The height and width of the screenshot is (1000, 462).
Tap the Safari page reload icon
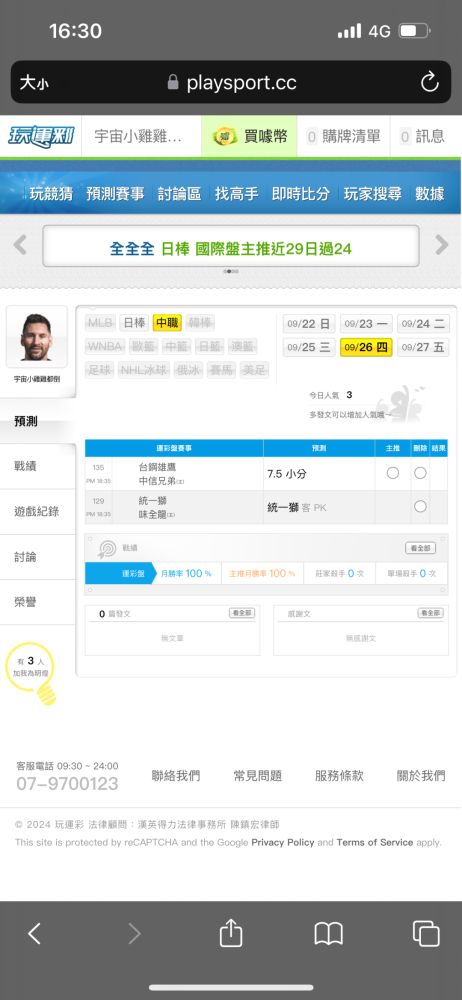pyautogui.click(x=429, y=82)
